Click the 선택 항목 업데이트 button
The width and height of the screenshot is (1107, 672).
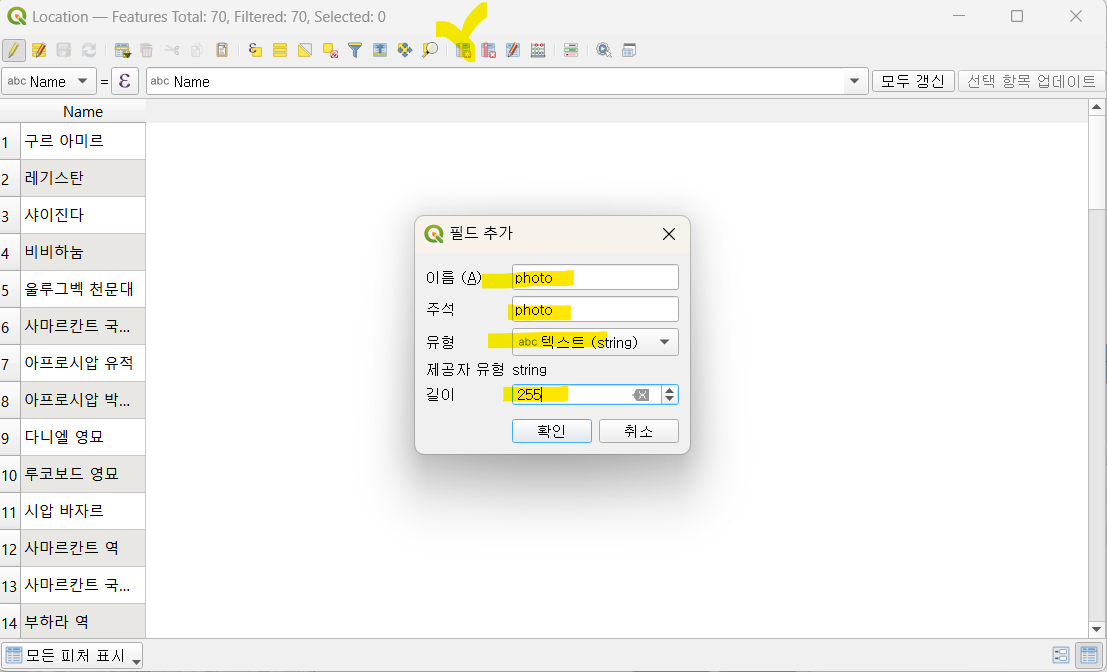click(x=1031, y=81)
